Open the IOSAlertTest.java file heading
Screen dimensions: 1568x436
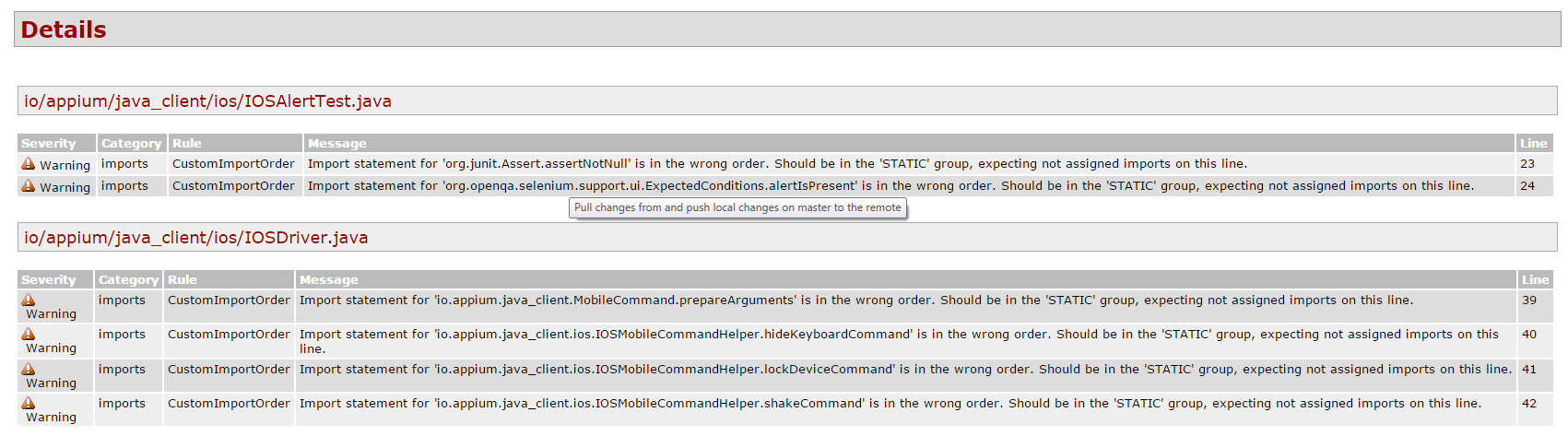tap(207, 101)
